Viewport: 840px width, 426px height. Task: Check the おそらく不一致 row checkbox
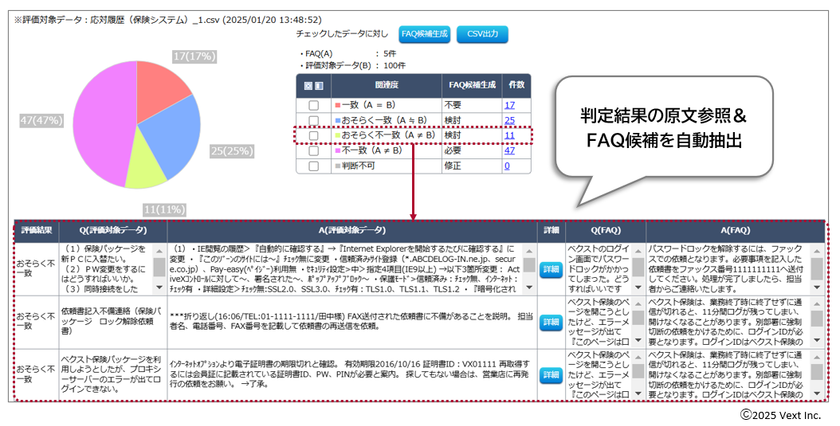coord(313,136)
